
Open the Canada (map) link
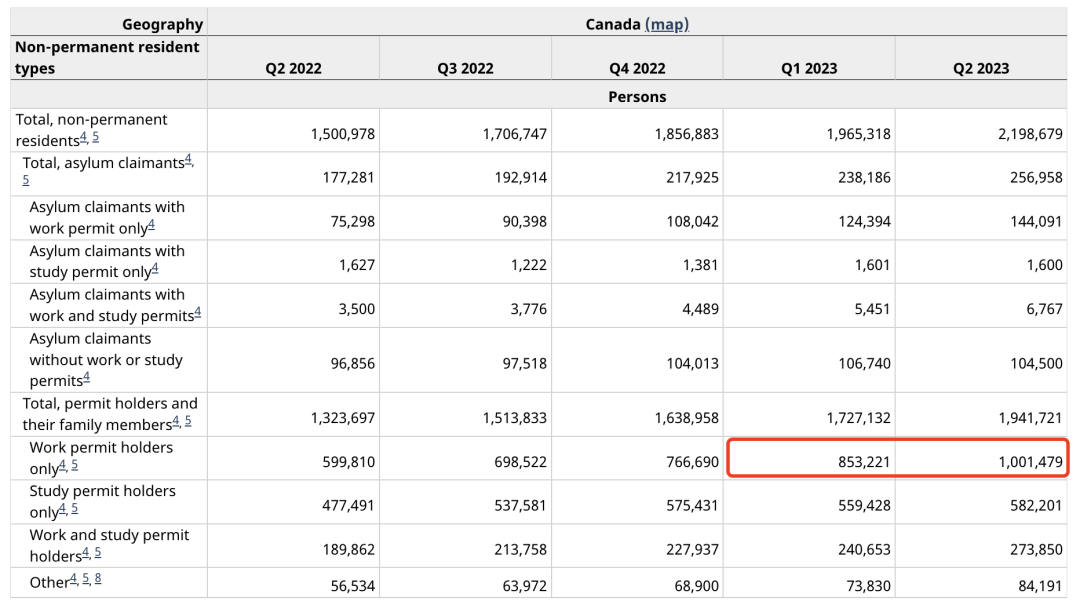pyautogui.click(x=667, y=24)
